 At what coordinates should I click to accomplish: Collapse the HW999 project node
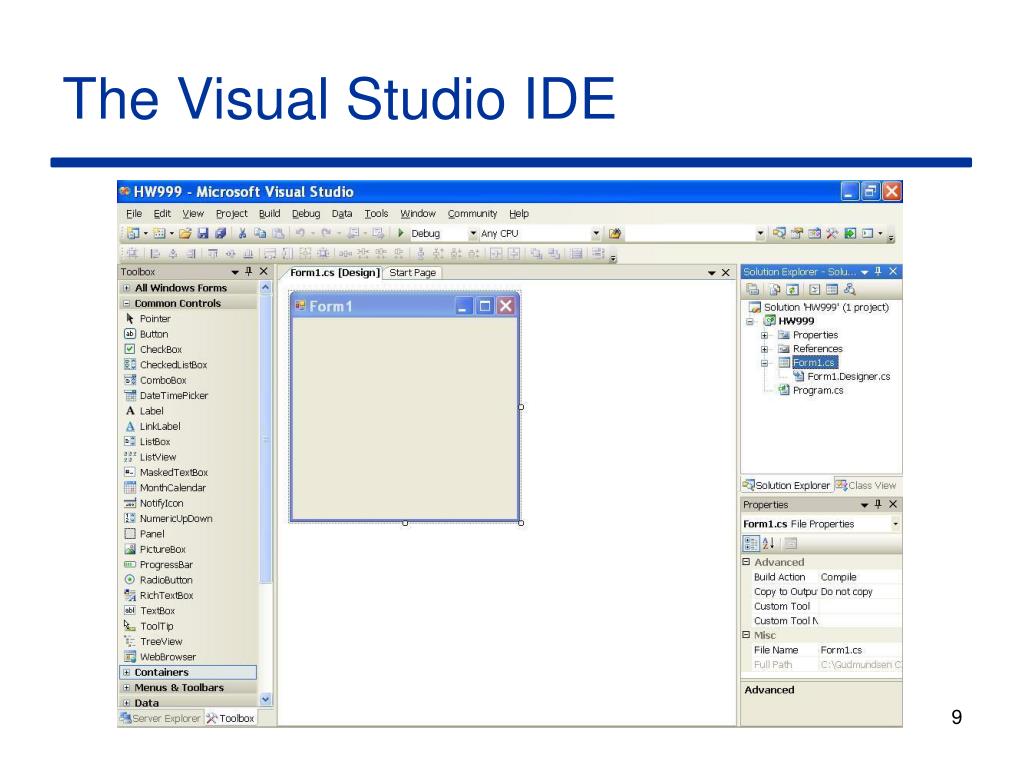(750, 321)
